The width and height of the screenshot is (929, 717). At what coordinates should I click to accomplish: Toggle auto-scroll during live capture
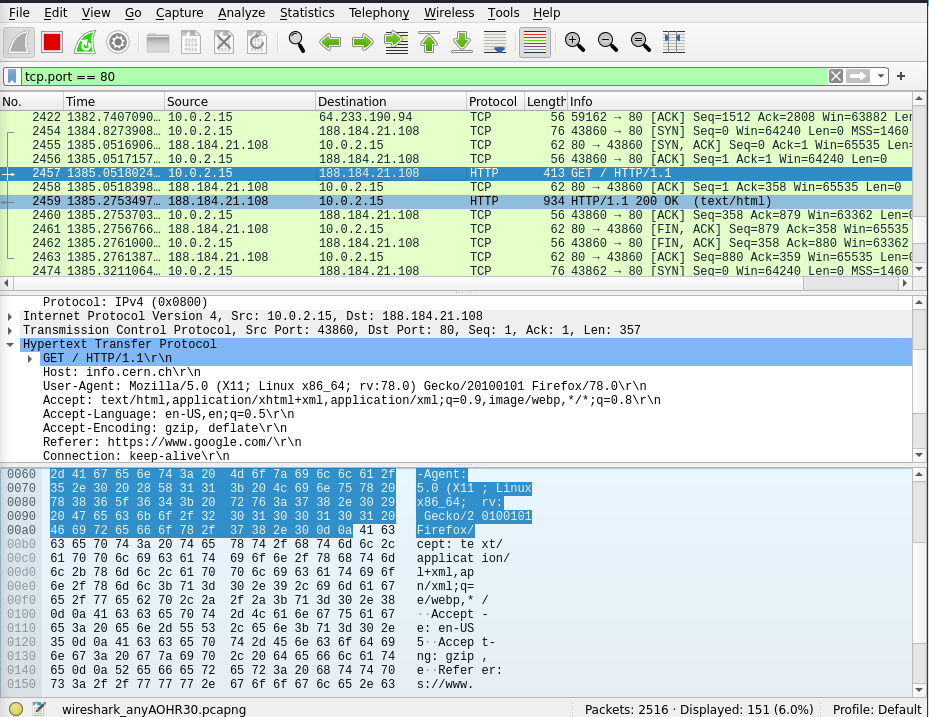(495, 42)
